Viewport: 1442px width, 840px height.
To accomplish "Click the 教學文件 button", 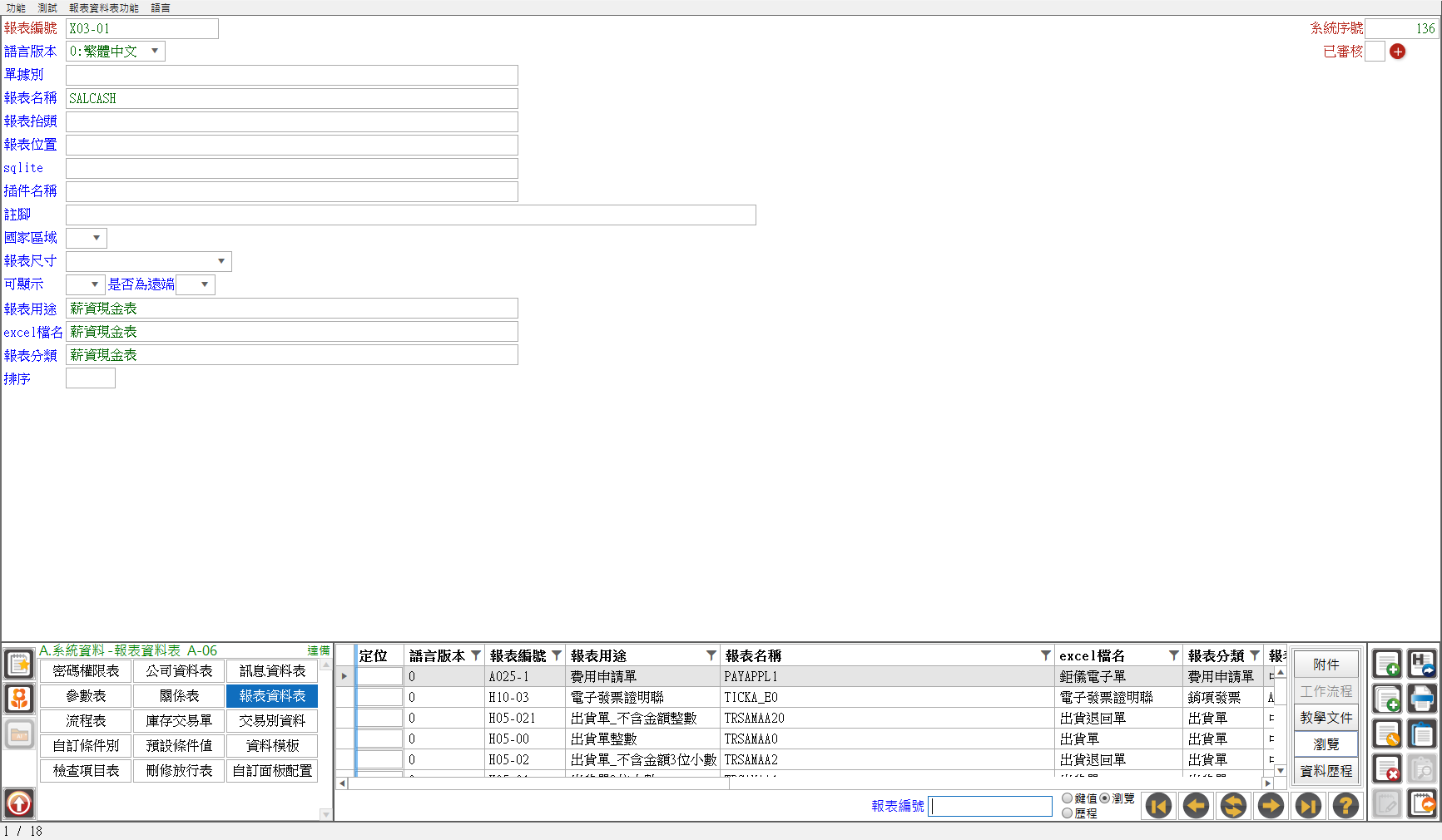I will 1326,718.
